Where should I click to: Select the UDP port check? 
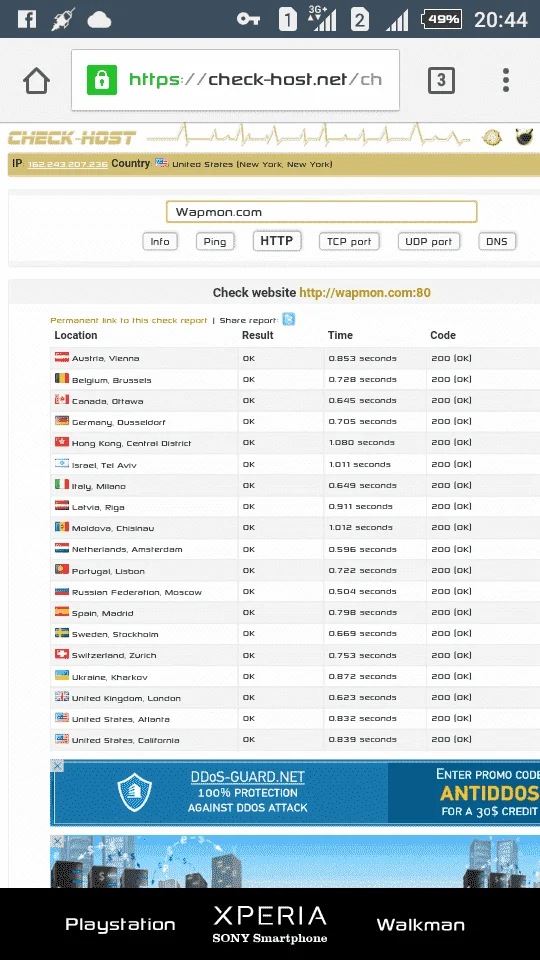(x=429, y=241)
